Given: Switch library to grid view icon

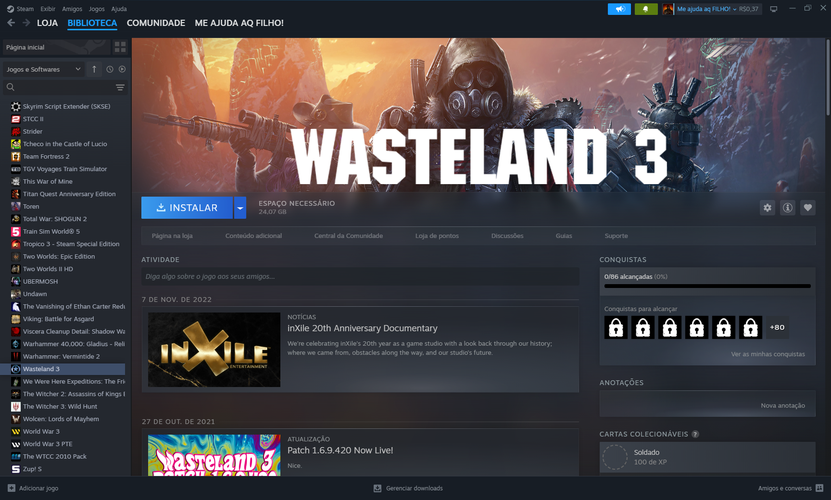Looking at the screenshot, I should tap(120, 47).
